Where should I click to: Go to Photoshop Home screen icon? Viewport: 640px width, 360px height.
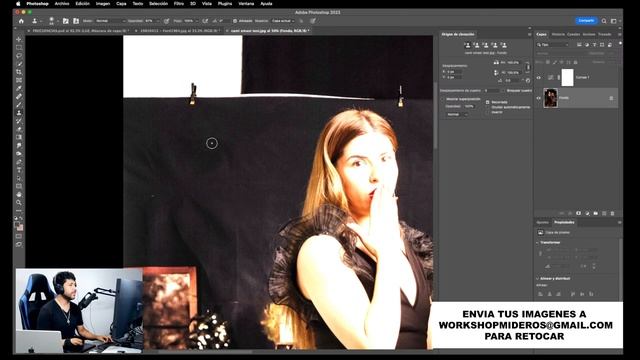click(21, 21)
